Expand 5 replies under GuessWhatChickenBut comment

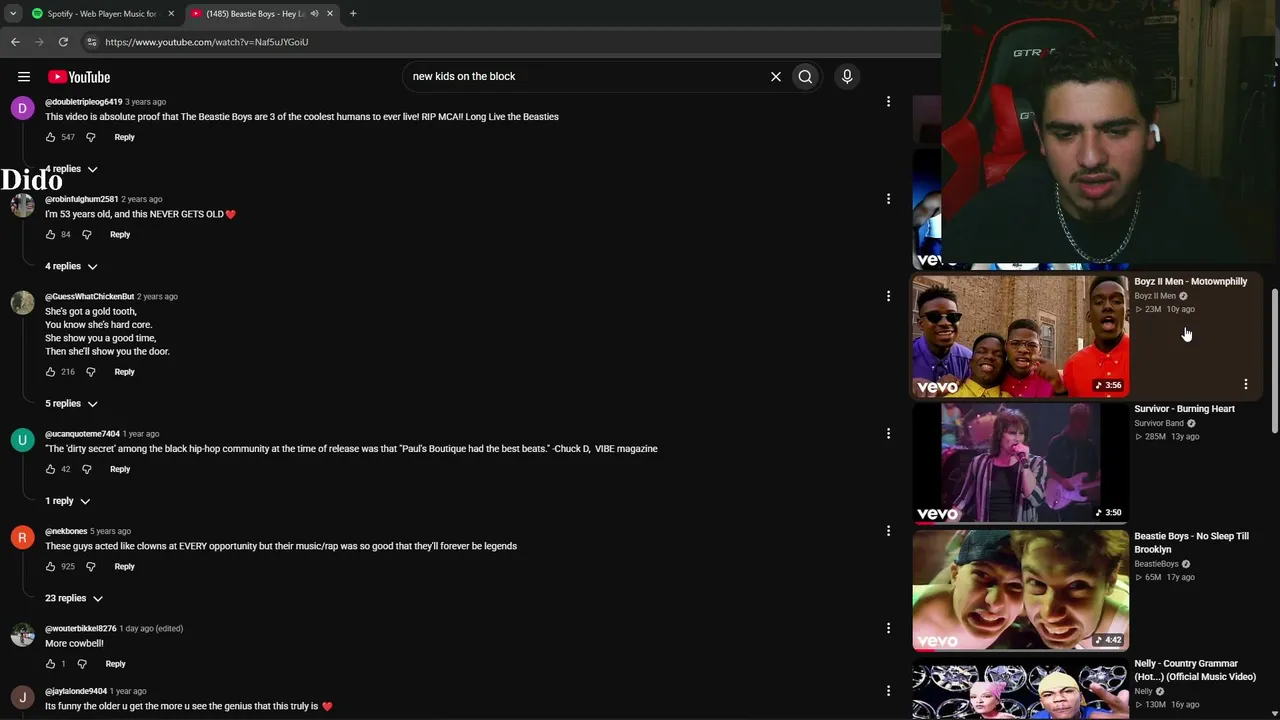point(71,403)
